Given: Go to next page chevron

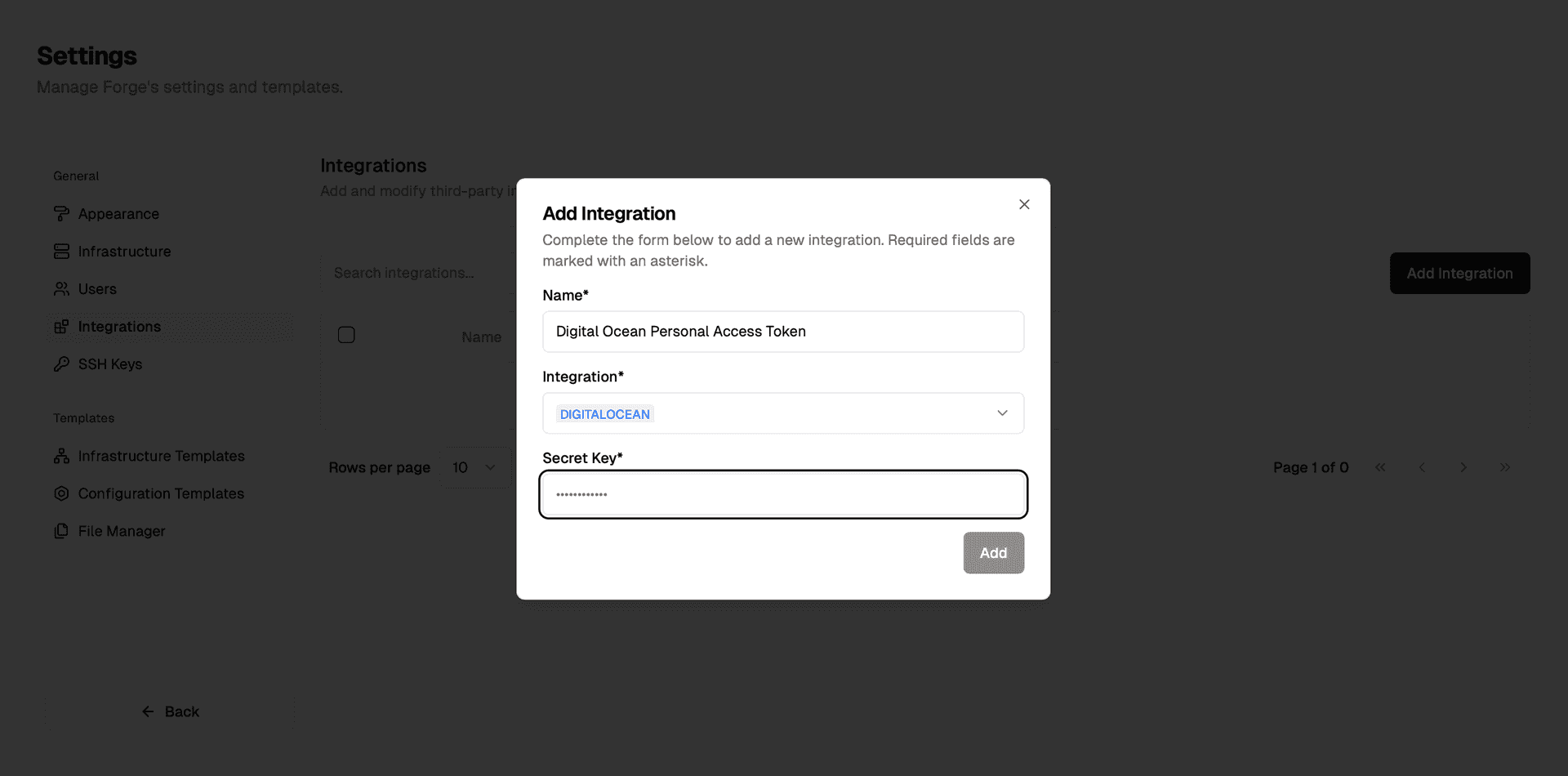Looking at the screenshot, I should 1463,467.
